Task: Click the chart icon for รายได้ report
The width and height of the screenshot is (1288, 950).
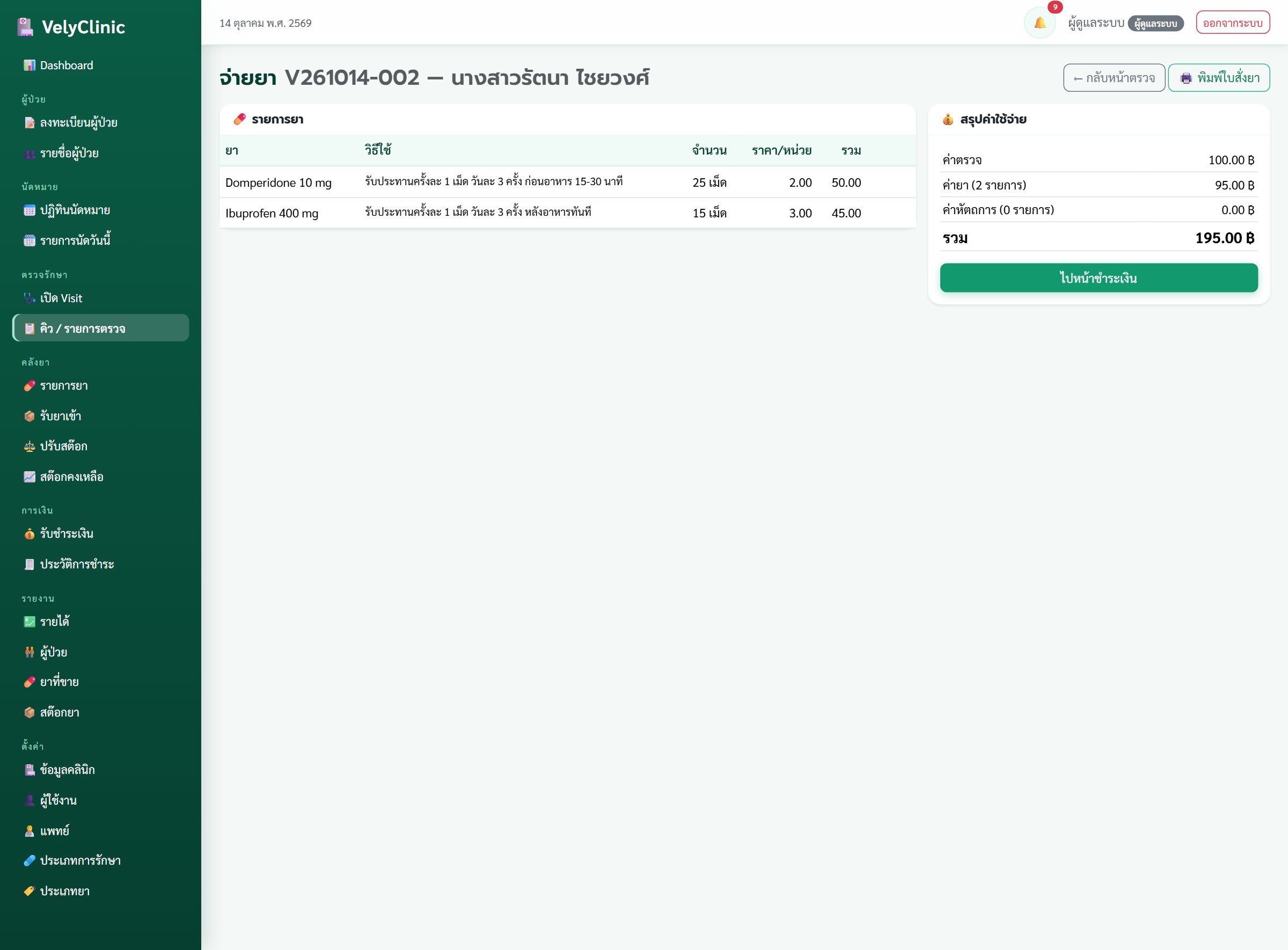Action: pyautogui.click(x=30, y=622)
